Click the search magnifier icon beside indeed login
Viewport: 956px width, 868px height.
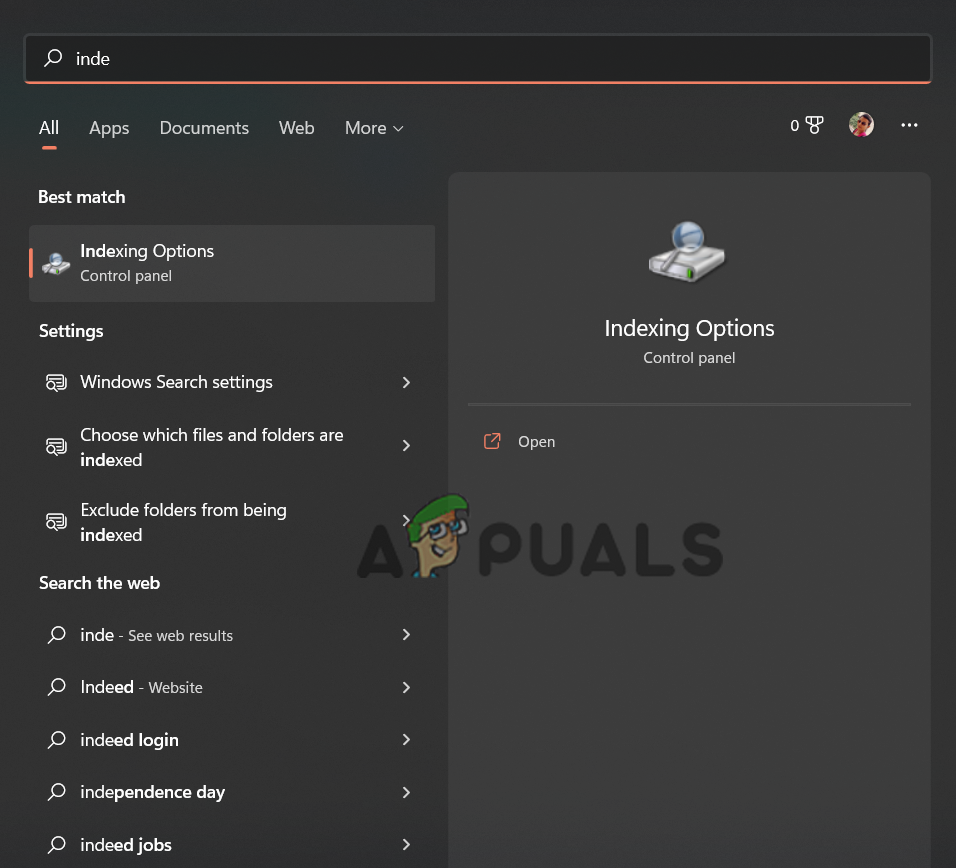(x=56, y=740)
